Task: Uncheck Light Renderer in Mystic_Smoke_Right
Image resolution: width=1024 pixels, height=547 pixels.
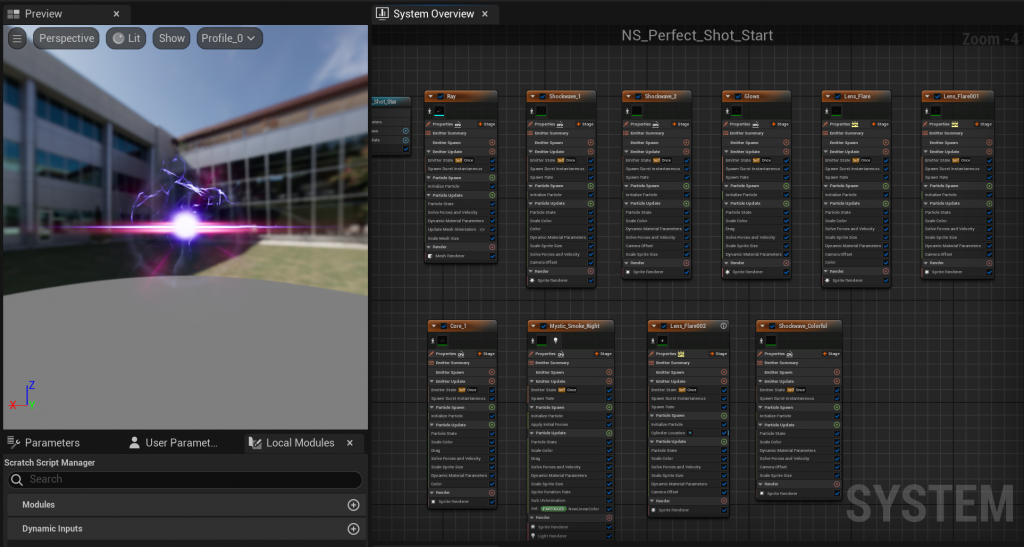Action: click(x=610, y=536)
